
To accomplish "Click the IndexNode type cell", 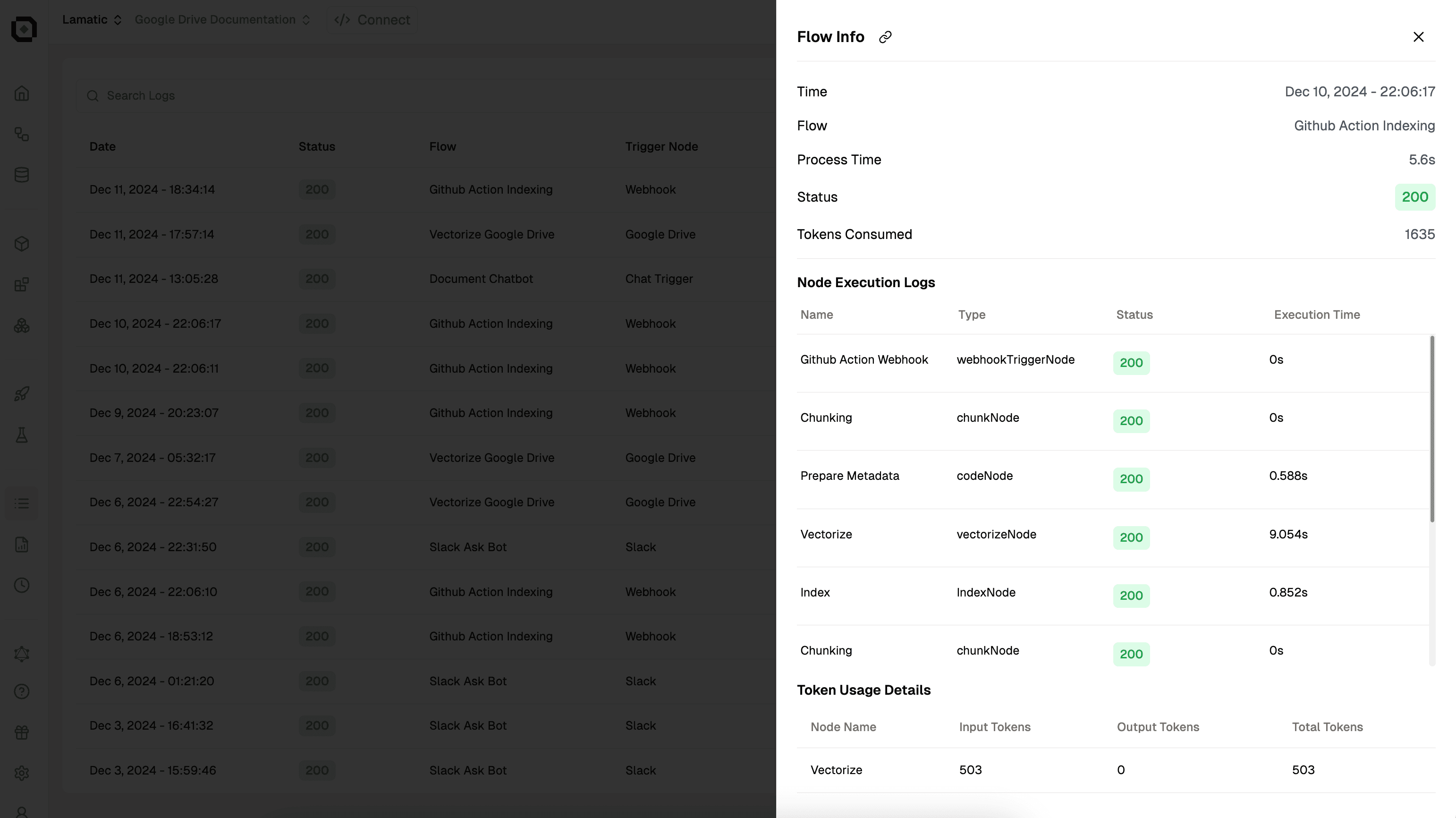I will 986,592.
